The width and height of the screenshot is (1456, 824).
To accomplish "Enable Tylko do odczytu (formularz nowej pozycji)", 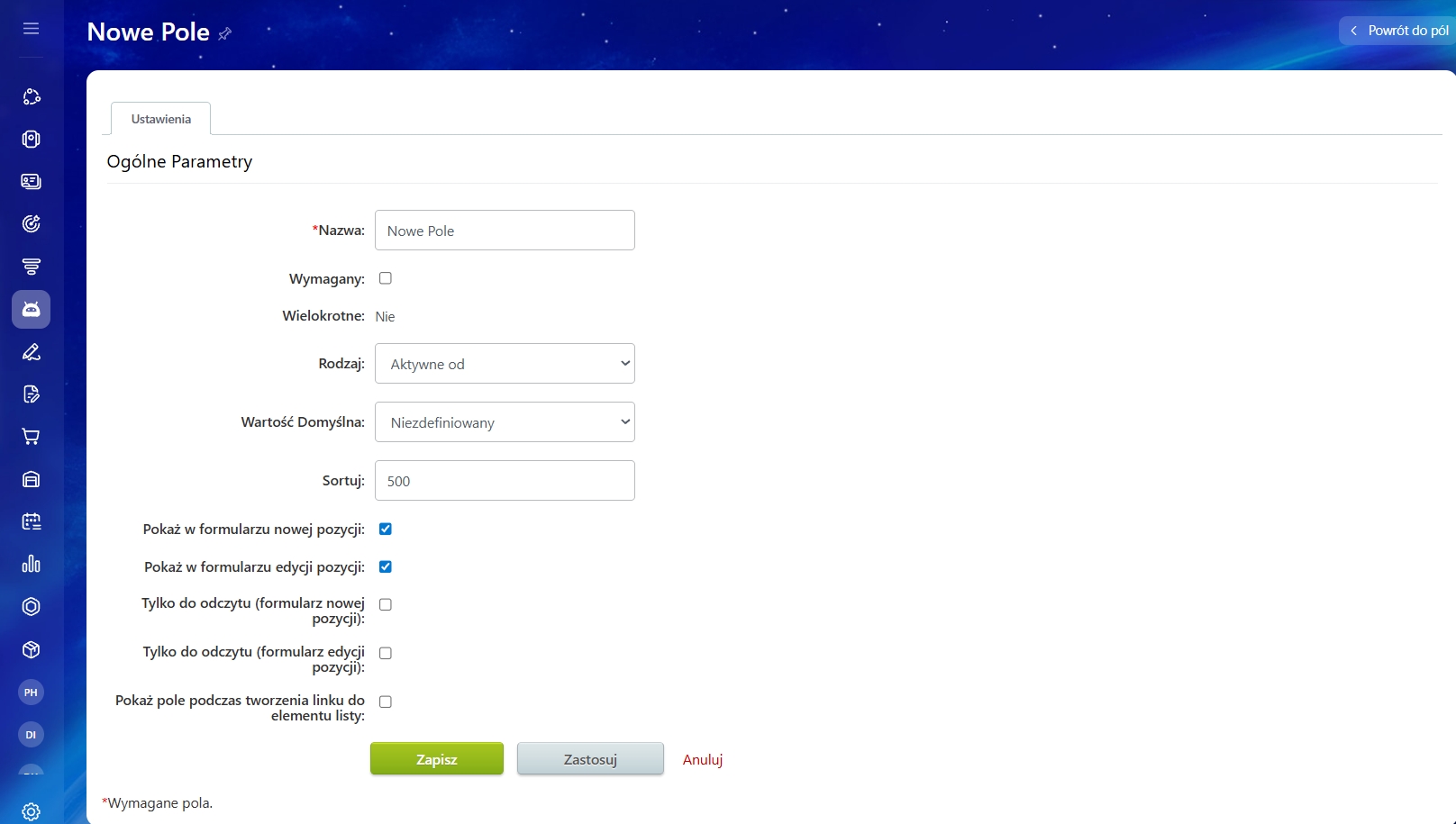I will coord(386,604).
